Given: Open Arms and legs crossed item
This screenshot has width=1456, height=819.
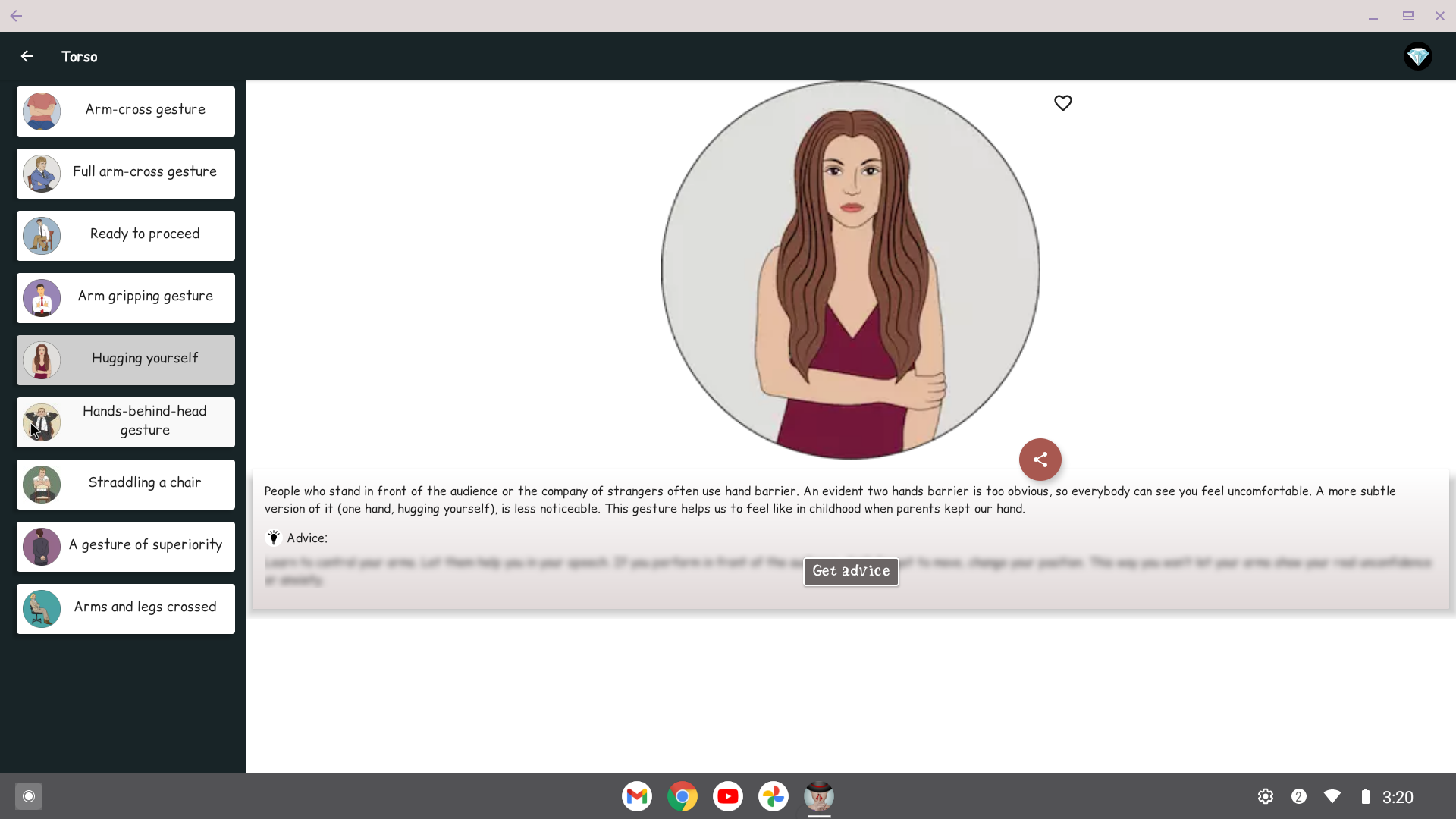Looking at the screenshot, I should [x=126, y=609].
